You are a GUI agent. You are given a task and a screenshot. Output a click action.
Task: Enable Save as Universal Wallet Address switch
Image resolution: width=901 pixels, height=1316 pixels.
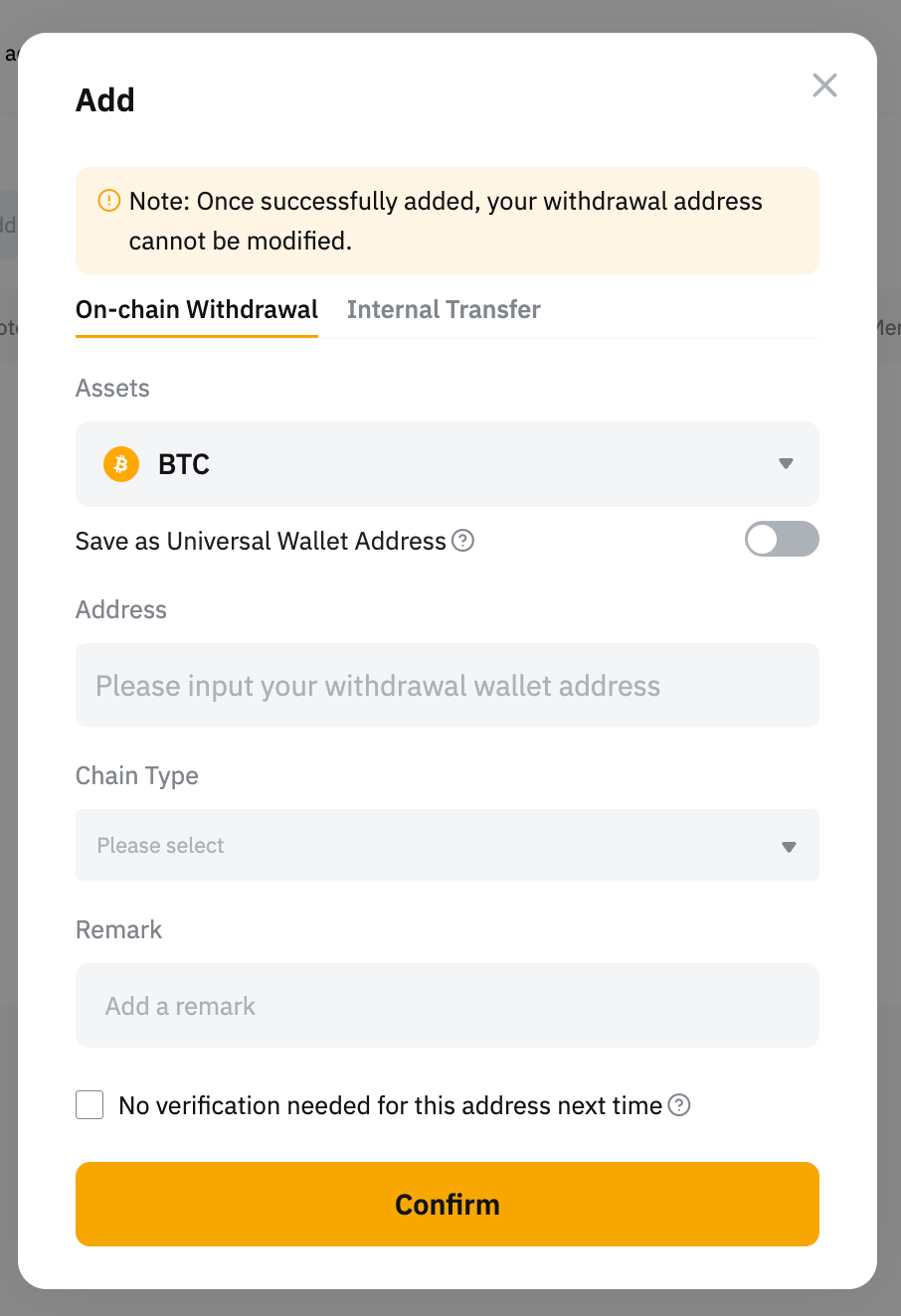[x=782, y=540]
